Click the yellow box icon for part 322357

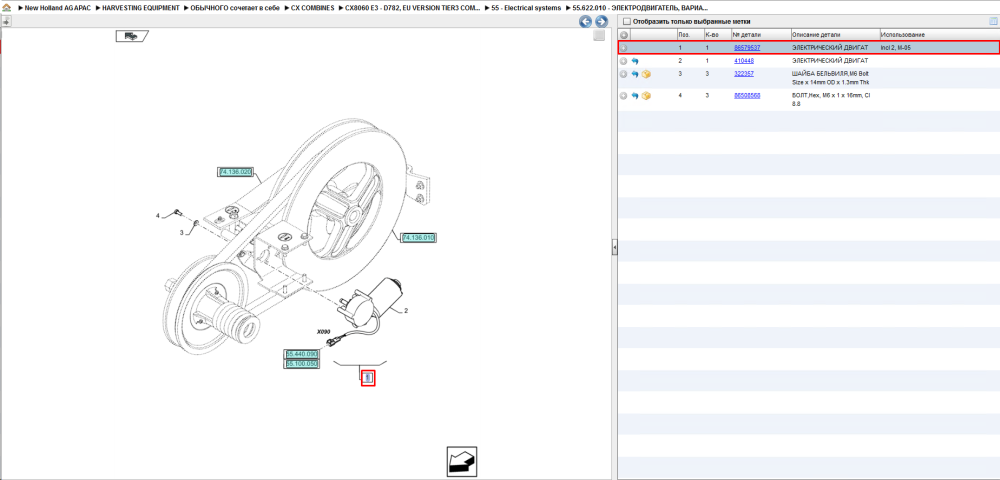click(646, 75)
